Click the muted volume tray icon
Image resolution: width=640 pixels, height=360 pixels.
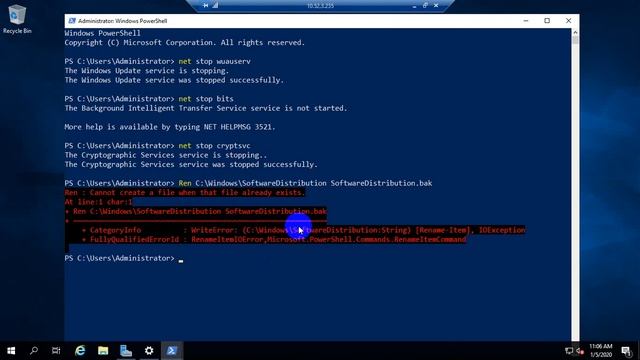(579, 351)
